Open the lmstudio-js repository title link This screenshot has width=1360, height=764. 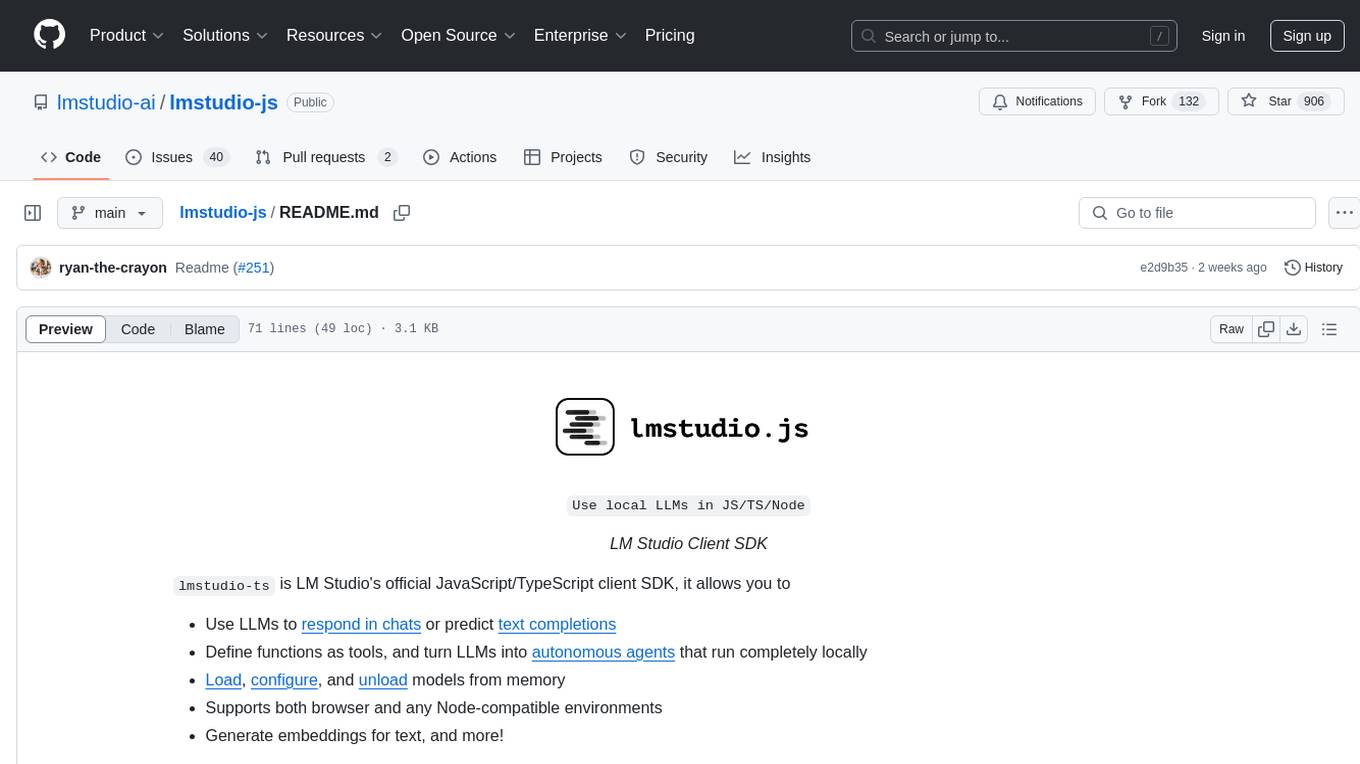pos(224,102)
